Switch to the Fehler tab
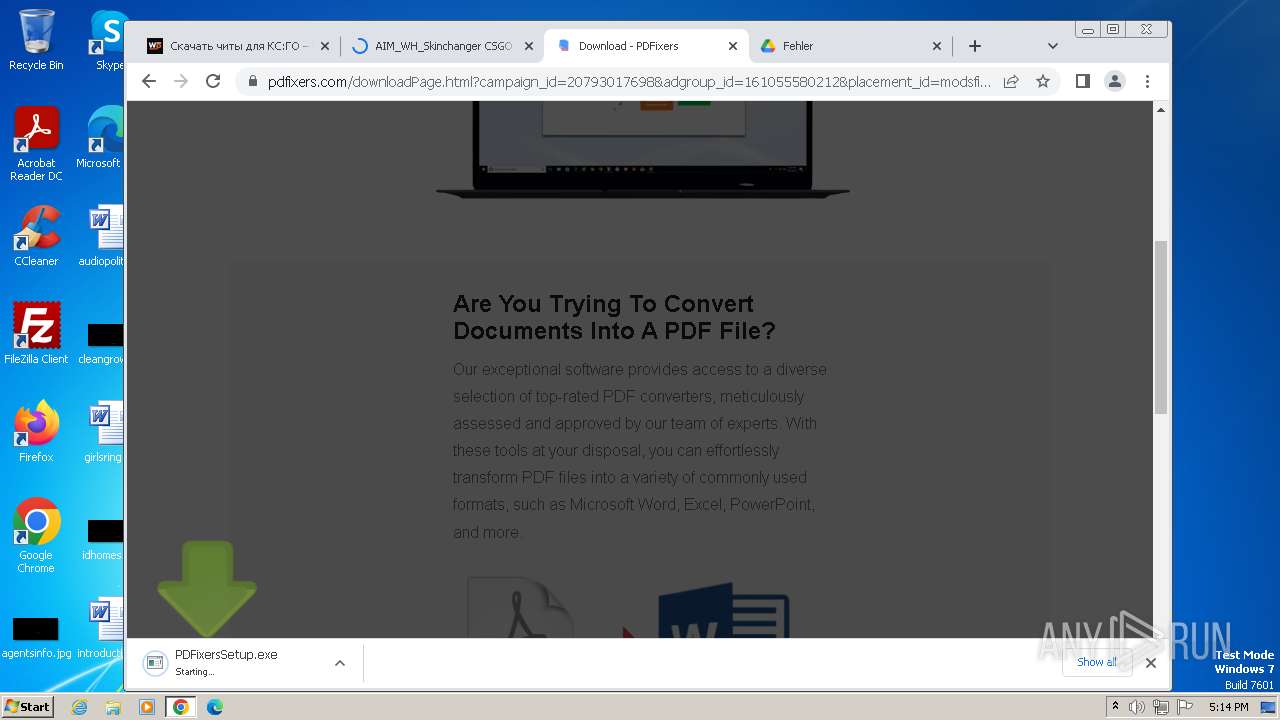1280x720 pixels. click(x=850, y=46)
